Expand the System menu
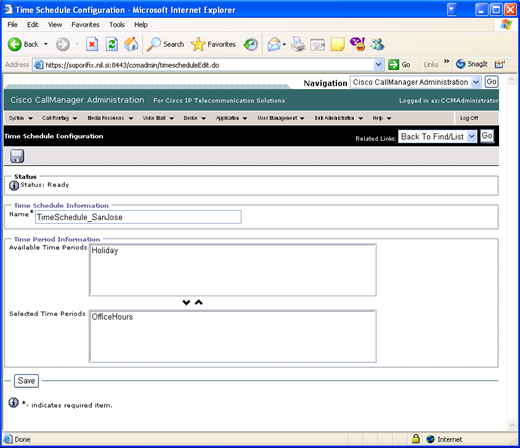This screenshot has width=520, height=448. (21, 118)
